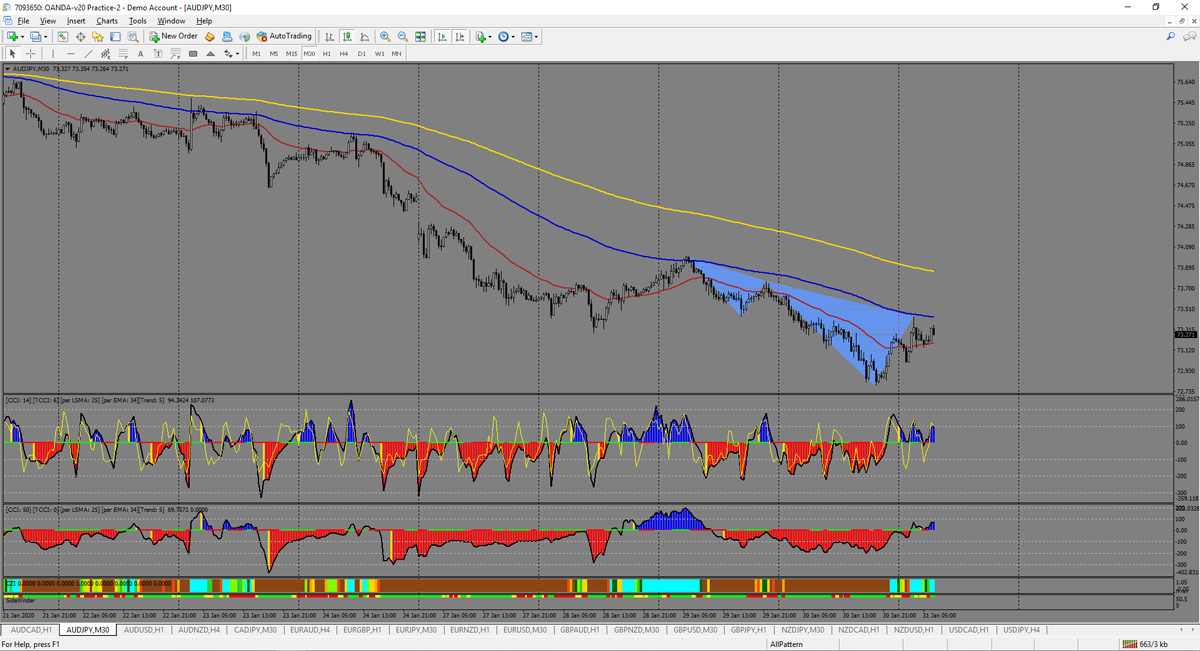Enable AutoTrading
The image size is (1200, 651).
coord(284,37)
